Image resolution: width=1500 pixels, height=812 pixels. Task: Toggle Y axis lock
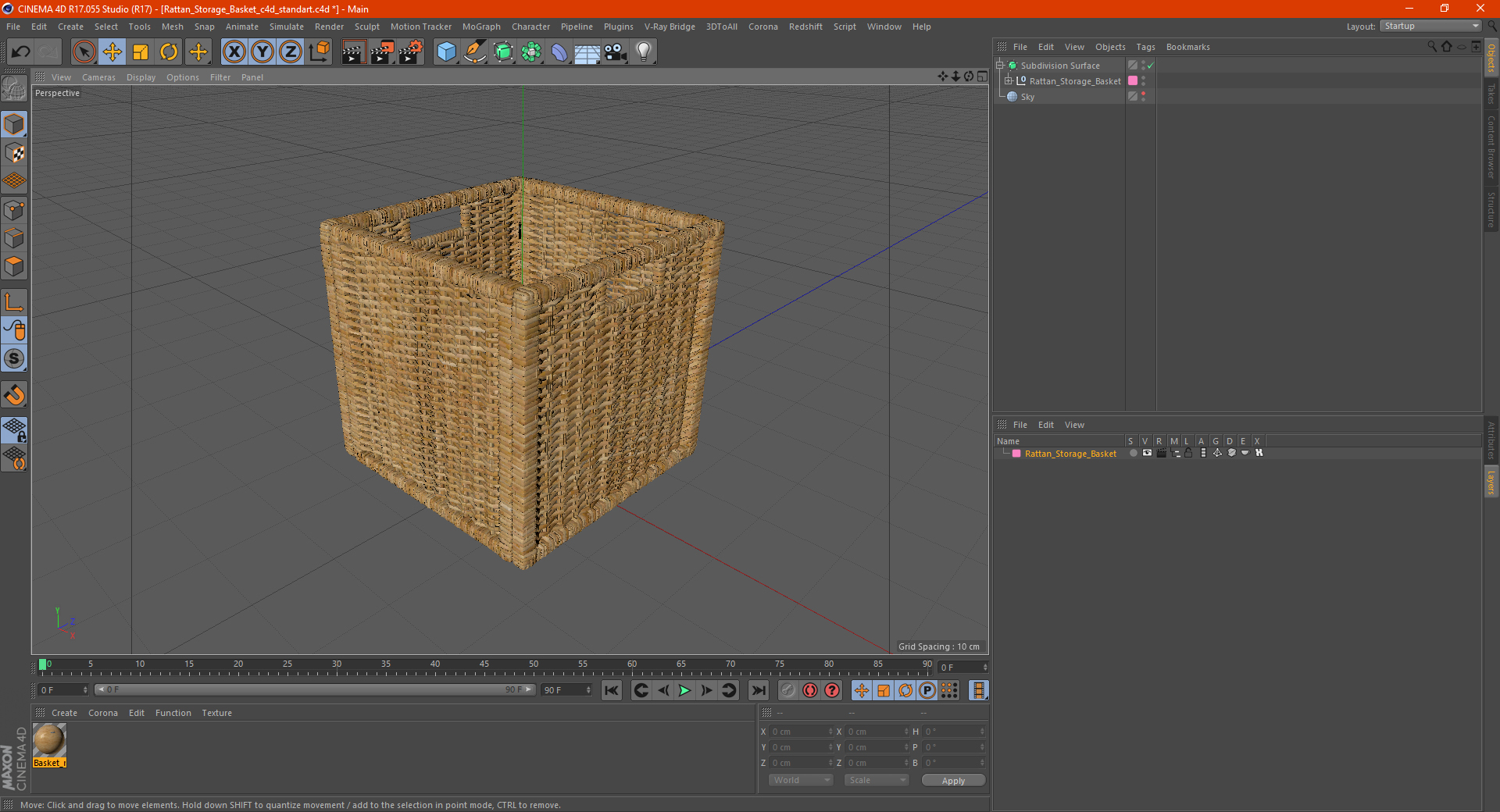click(262, 52)
